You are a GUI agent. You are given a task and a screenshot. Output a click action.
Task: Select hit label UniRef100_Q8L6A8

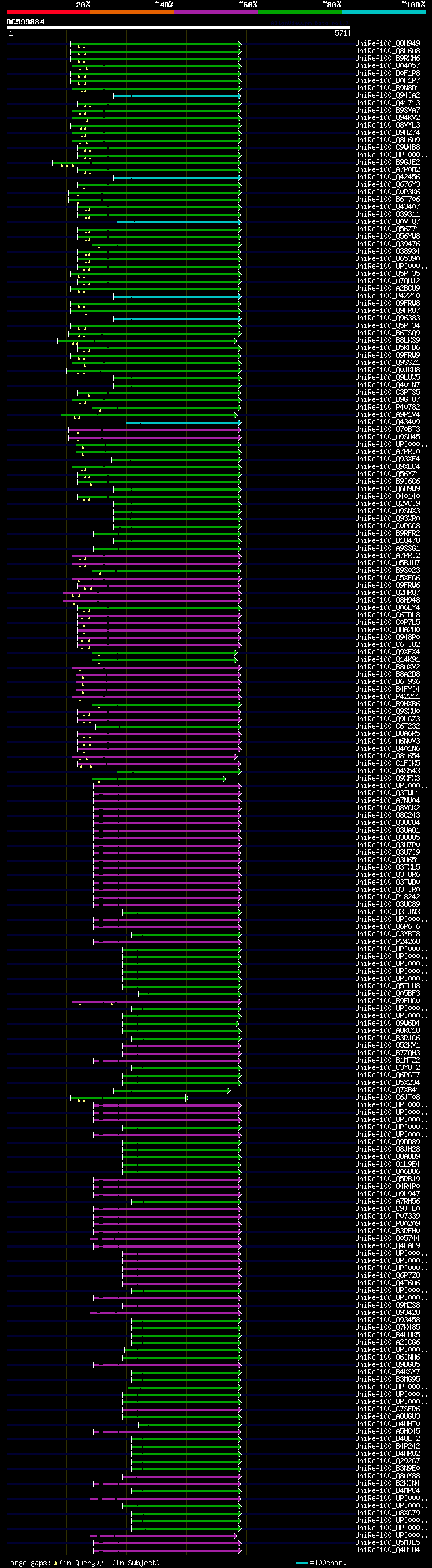pyautogui.click(x=387, y=51)
